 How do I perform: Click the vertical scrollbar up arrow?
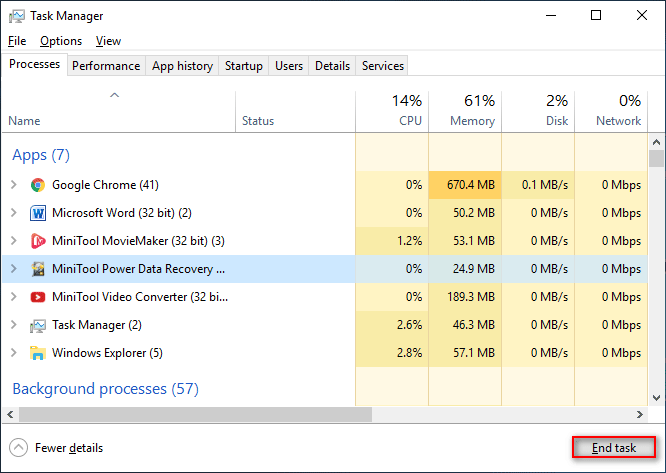(x=656, y=142)
